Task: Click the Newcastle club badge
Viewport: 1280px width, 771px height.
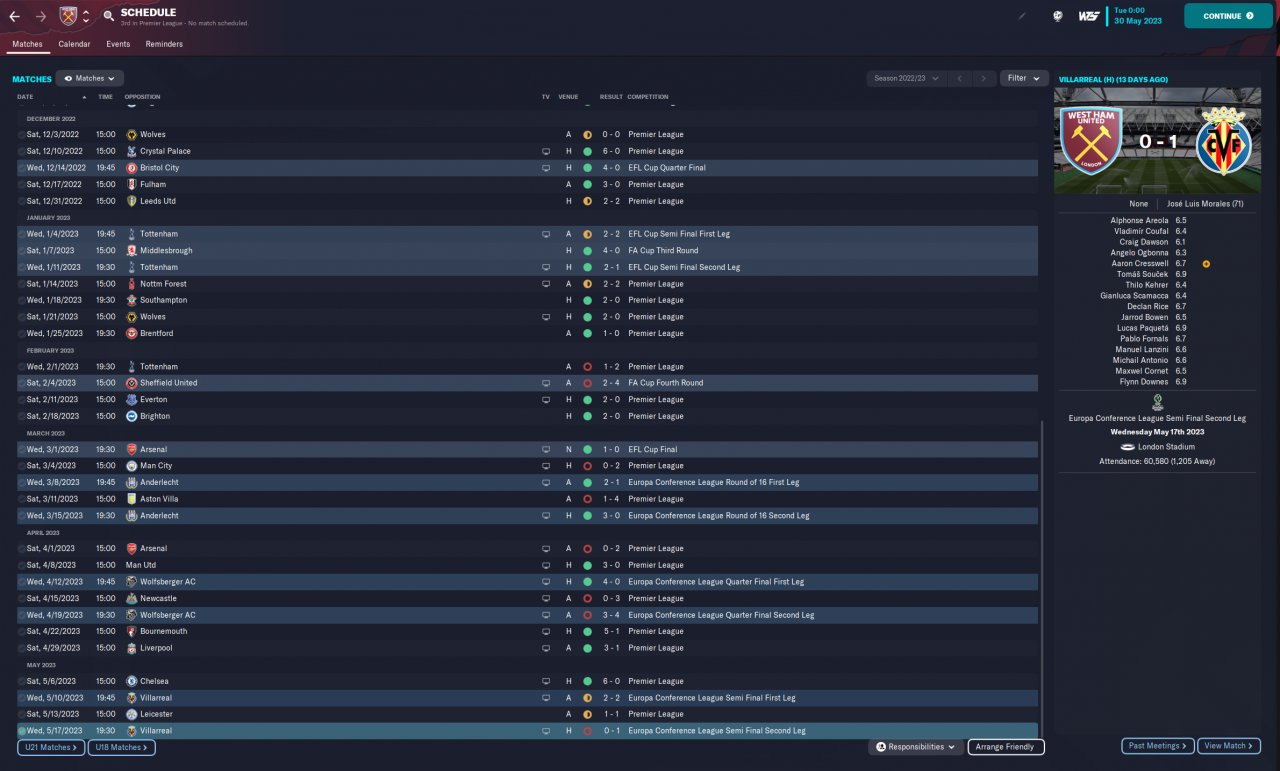Action: (x=132, y=598)
